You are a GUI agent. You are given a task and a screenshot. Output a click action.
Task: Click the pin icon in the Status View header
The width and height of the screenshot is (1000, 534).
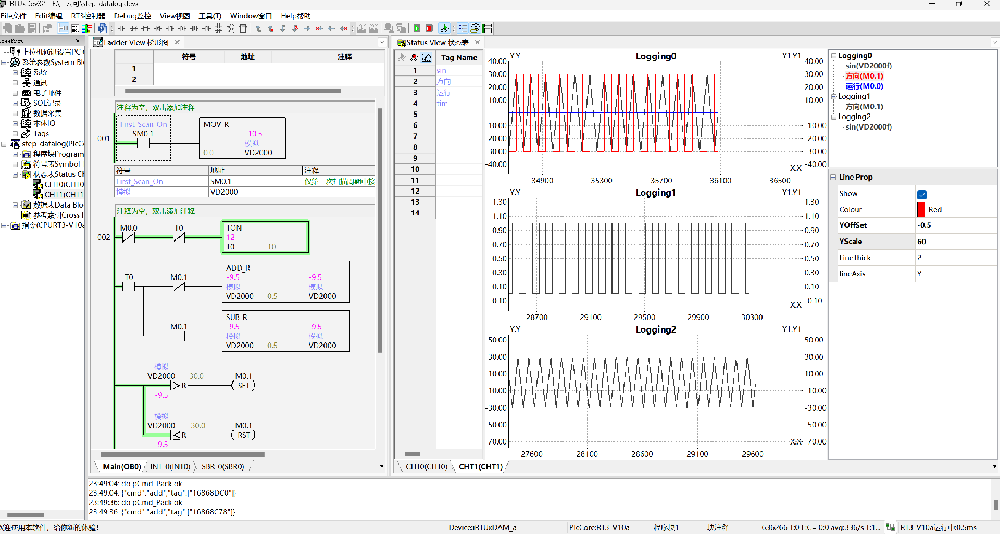(x=403, y=58)
